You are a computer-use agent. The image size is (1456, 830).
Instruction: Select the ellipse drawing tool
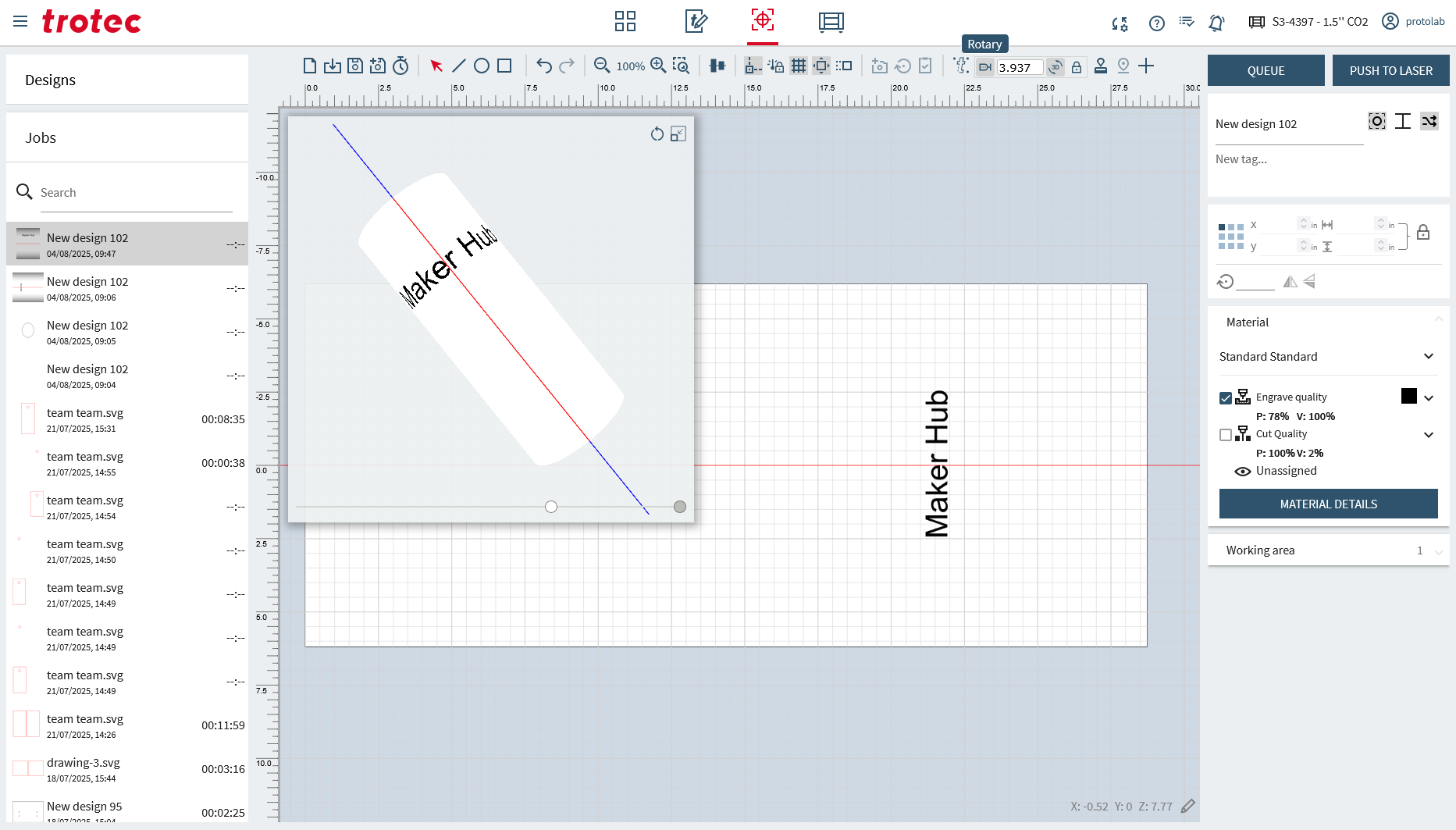(x=482, y=66)
